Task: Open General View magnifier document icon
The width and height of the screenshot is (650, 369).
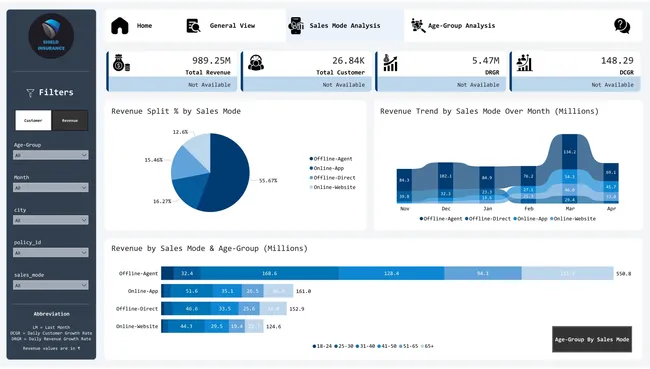Action: coord(193,26)
